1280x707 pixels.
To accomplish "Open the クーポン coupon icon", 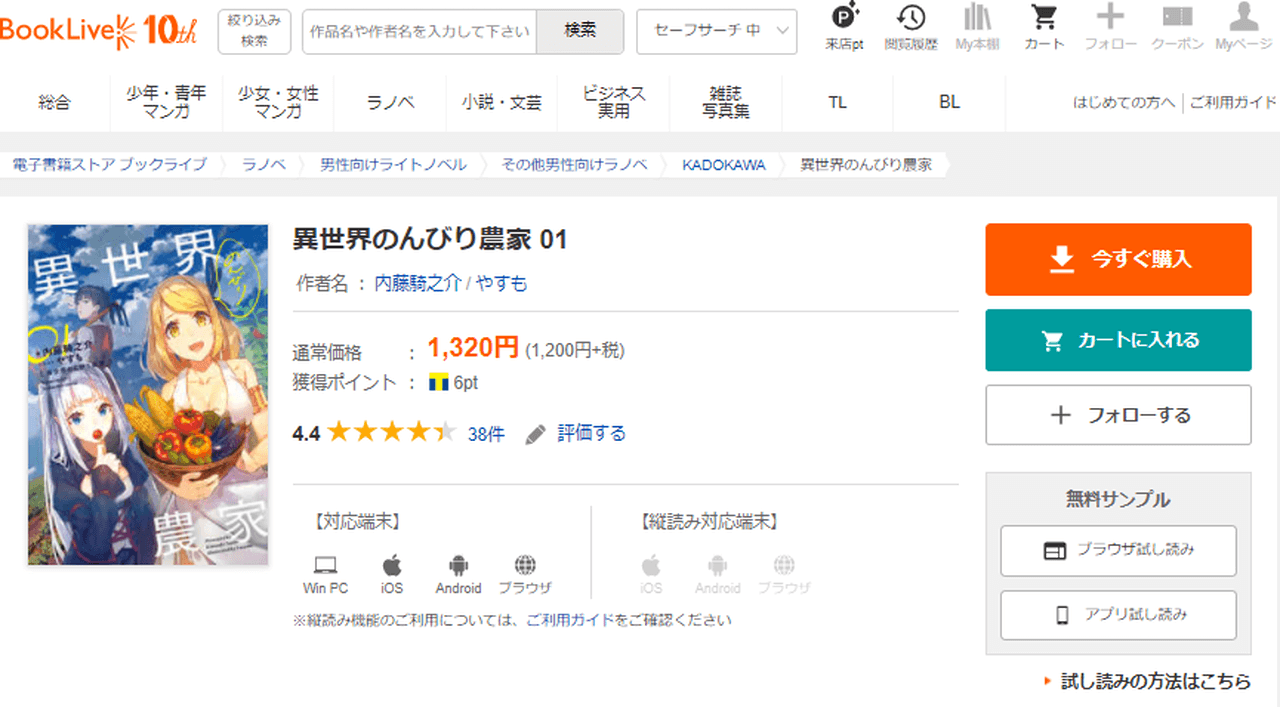I will (x=1177, y=27).
